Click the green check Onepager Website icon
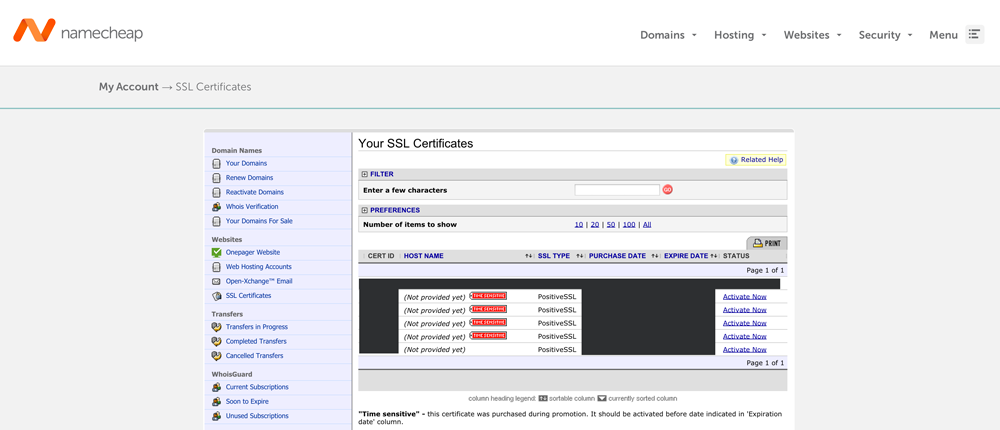1000x430 pixels. (216, 253)
